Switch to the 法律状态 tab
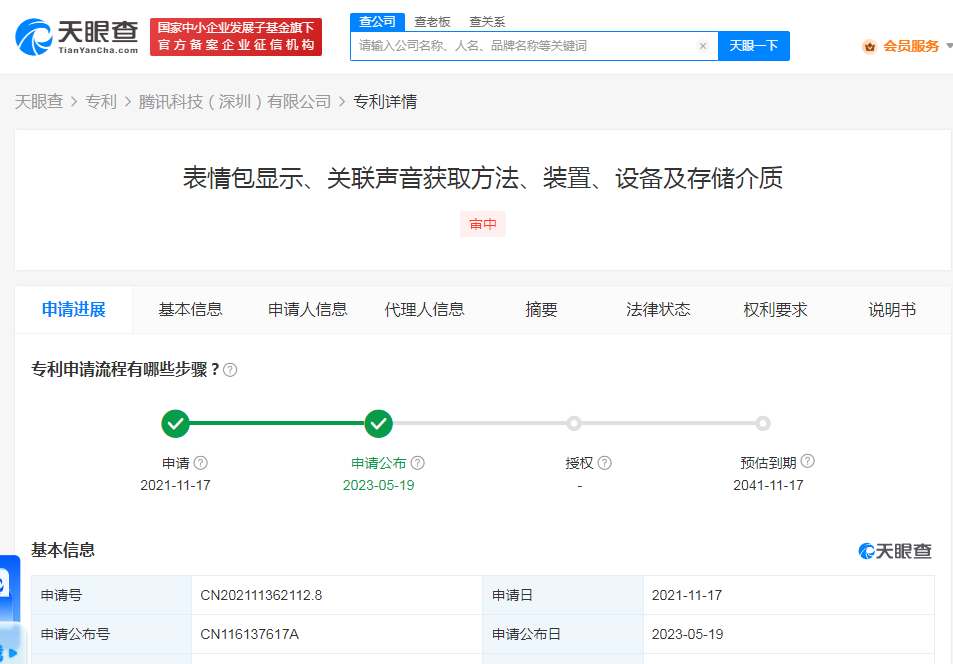This screenshot has width=953, height=664. 658,310
